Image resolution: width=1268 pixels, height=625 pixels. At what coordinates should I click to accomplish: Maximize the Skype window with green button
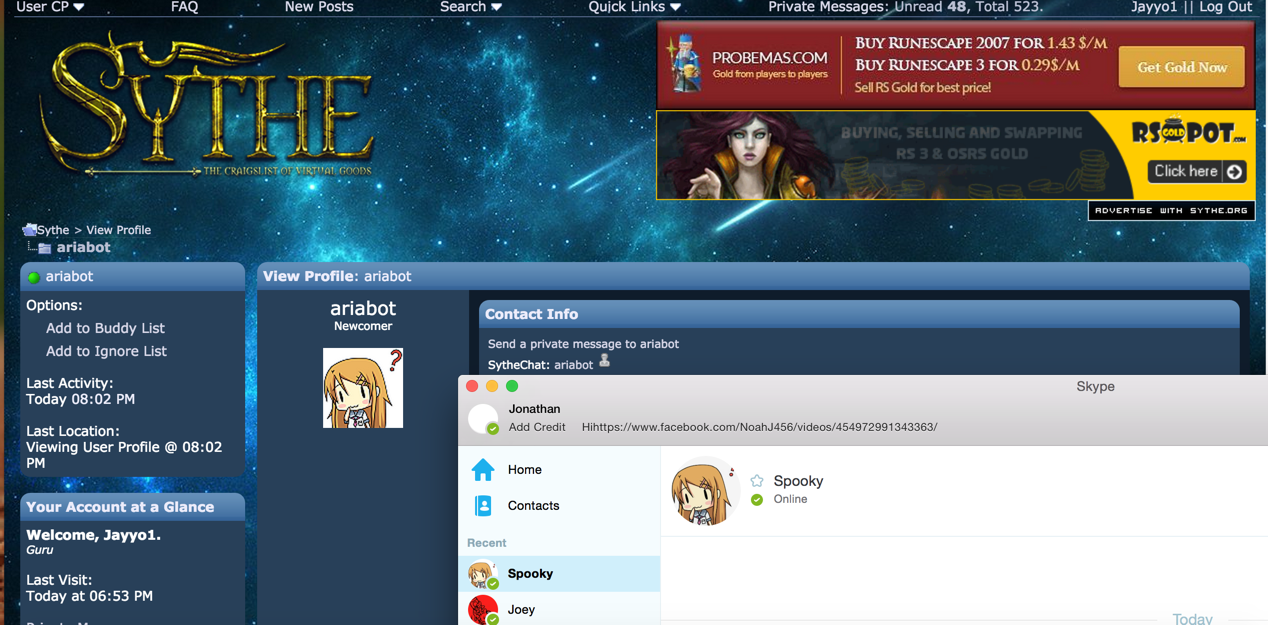(512, 386)
